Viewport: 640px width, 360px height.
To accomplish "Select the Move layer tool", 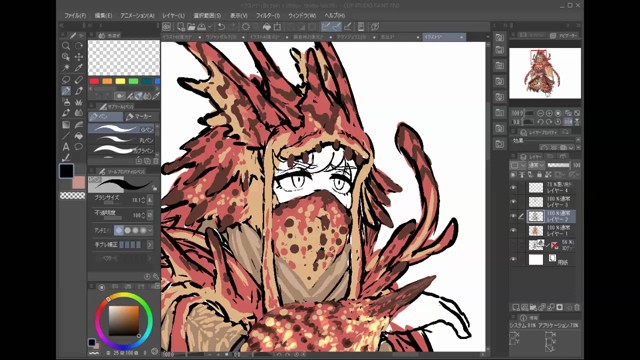I will click(x=79, y=57).
